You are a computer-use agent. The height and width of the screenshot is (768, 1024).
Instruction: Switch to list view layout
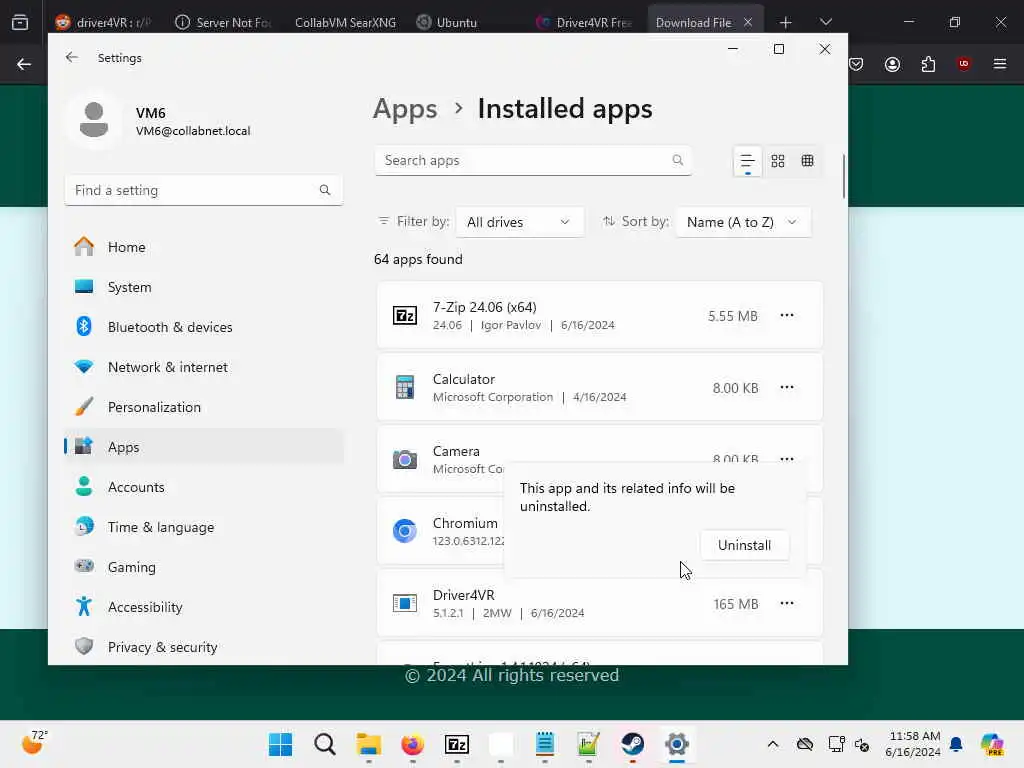[748, 161]
